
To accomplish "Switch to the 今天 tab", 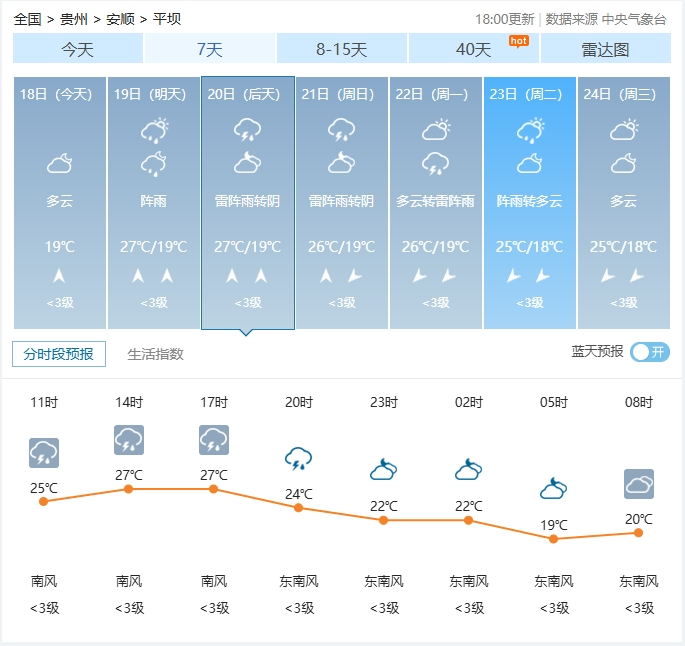I will pyautogui.click(x=78, y=49).
